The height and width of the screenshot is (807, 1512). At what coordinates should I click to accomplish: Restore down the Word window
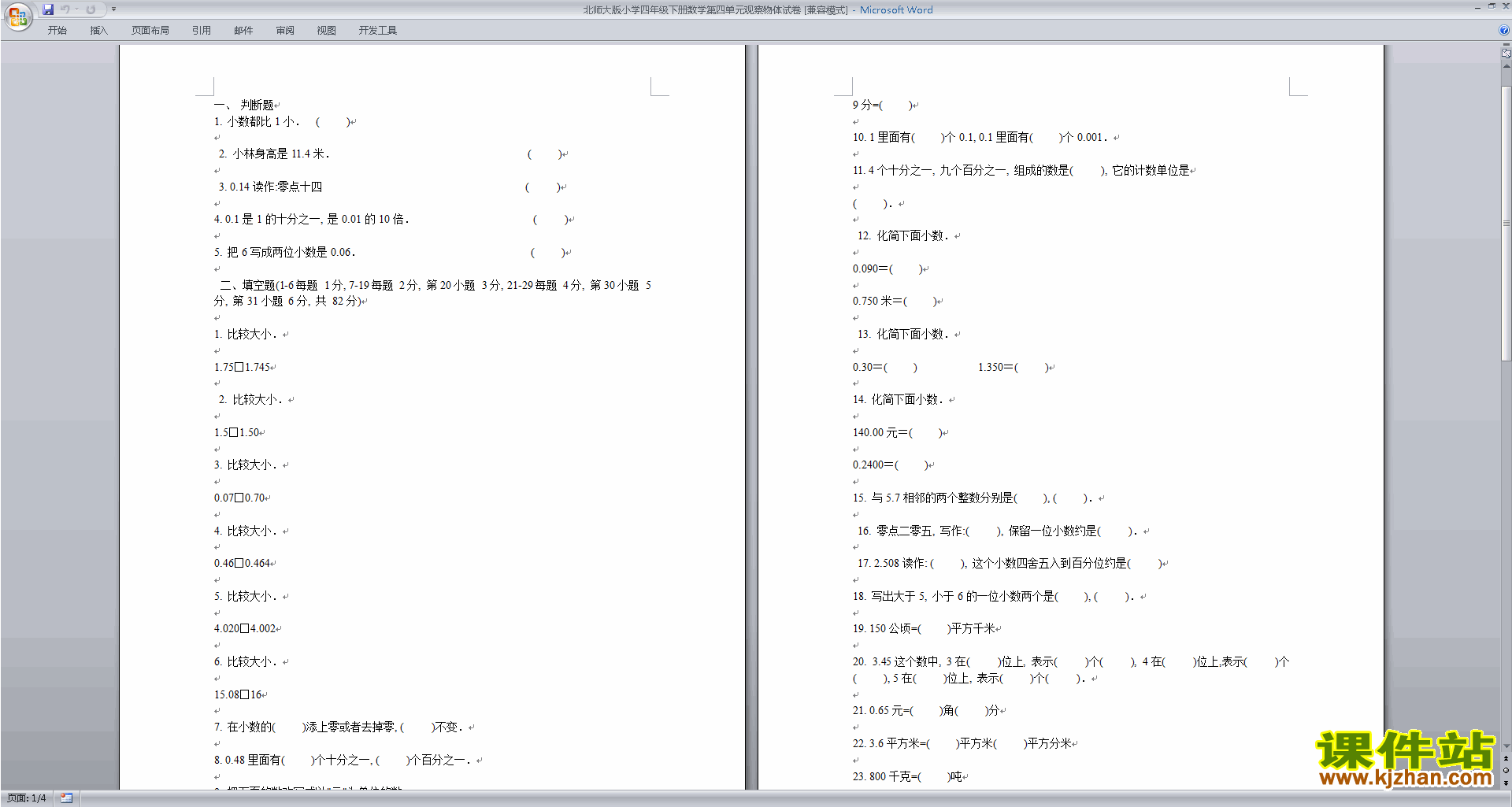click(x=1492, y=6)
